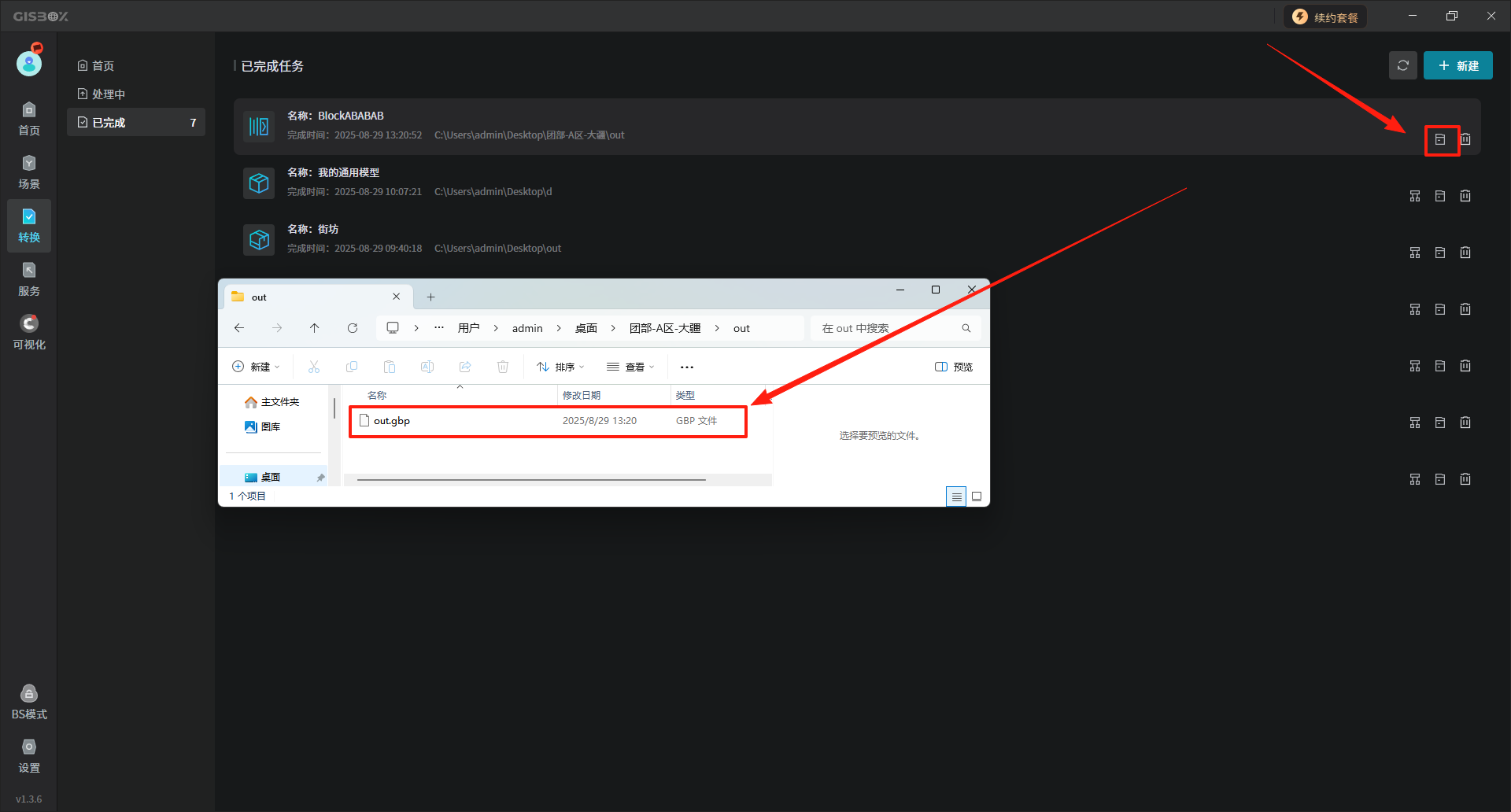Click the 新建 button to create task
Viewport: 1511px width, 812px height.
pyautogui.click(x=1457, y=65)
